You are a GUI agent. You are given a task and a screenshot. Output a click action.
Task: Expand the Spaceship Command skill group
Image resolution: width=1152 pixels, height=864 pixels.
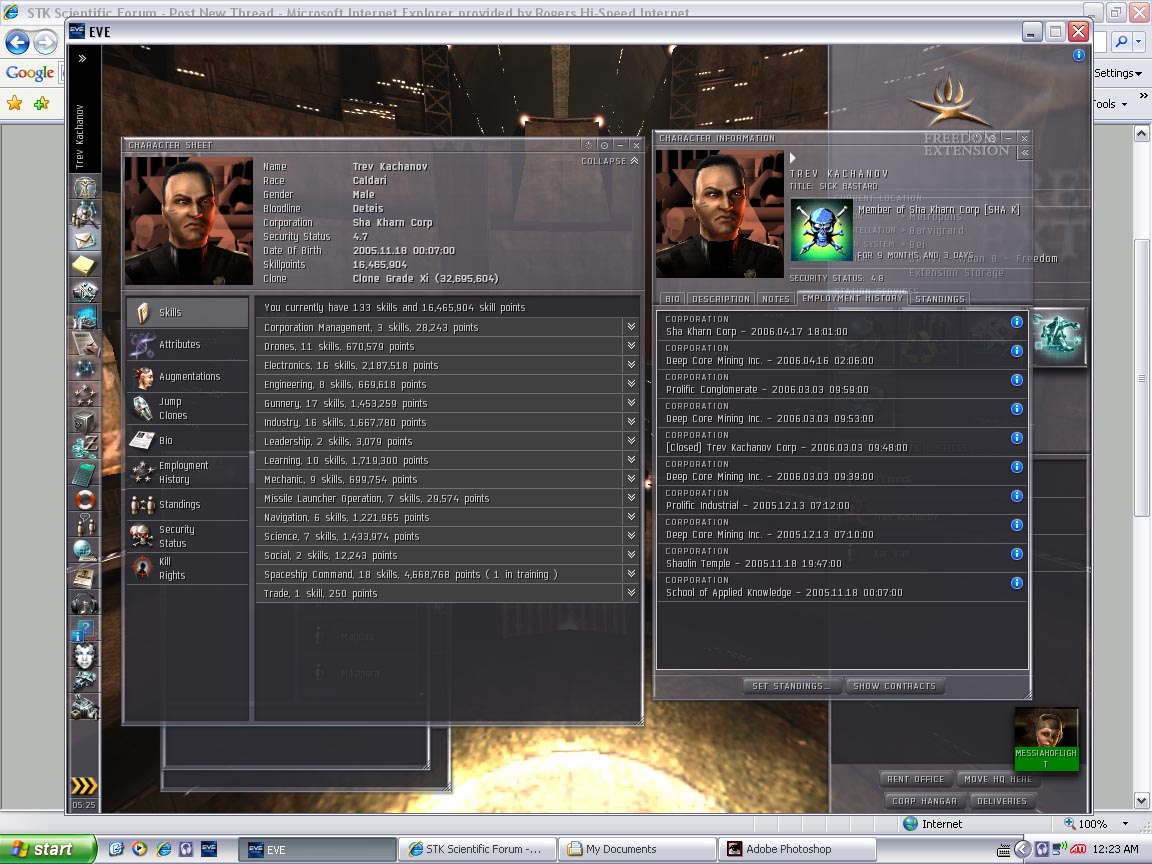631,574
